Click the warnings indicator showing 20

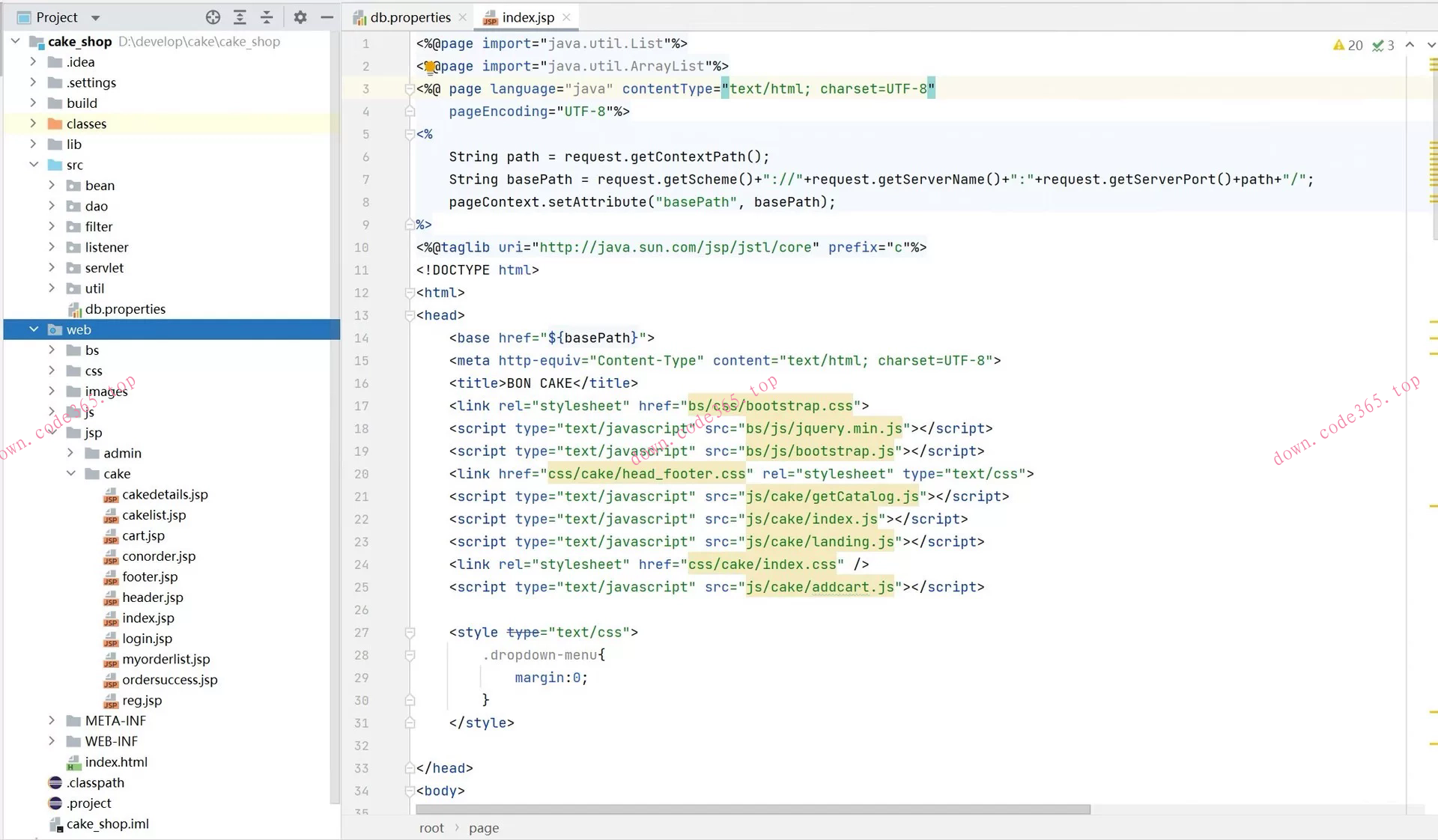(x=1348, y=45)
